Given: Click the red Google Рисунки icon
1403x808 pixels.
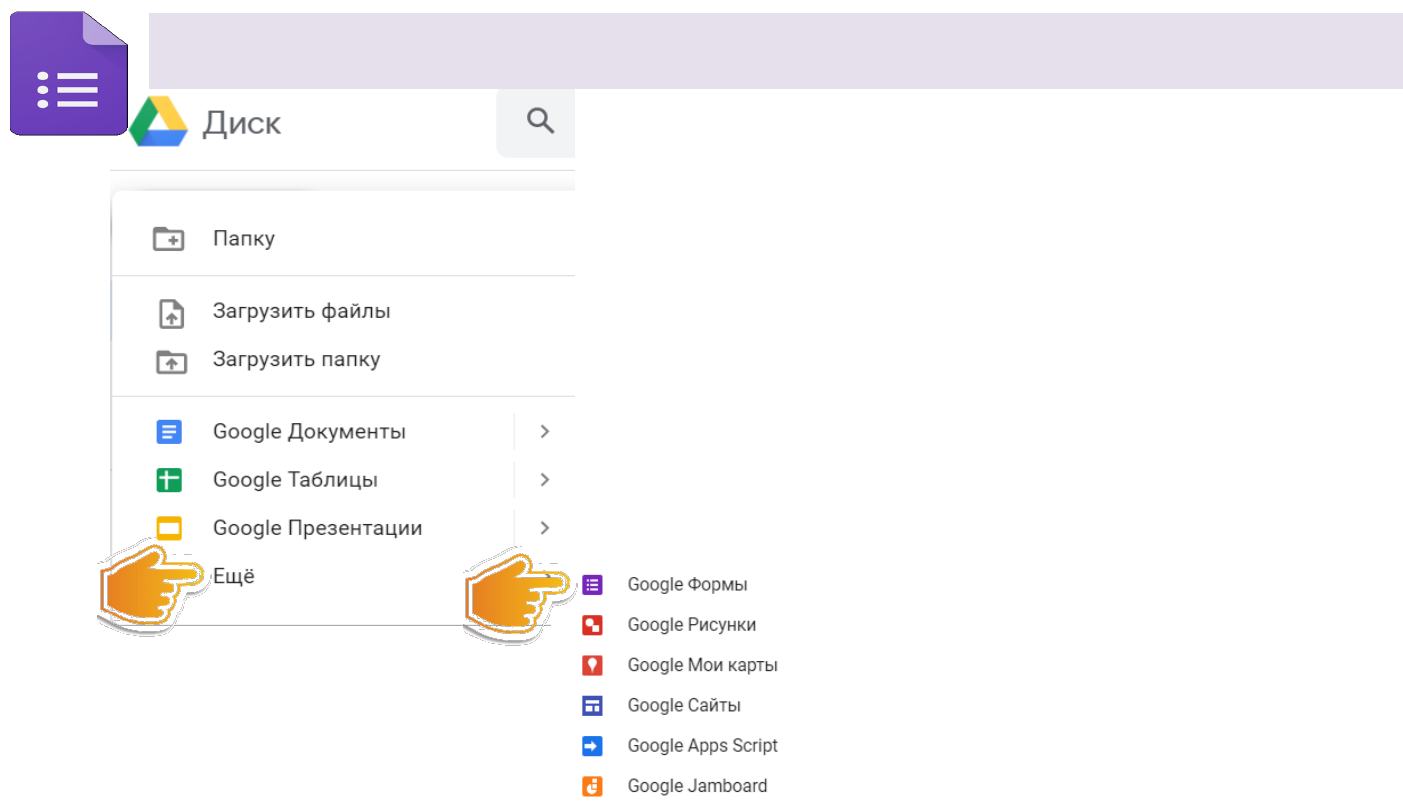Looking at the screenshot, I should point(593,625).
